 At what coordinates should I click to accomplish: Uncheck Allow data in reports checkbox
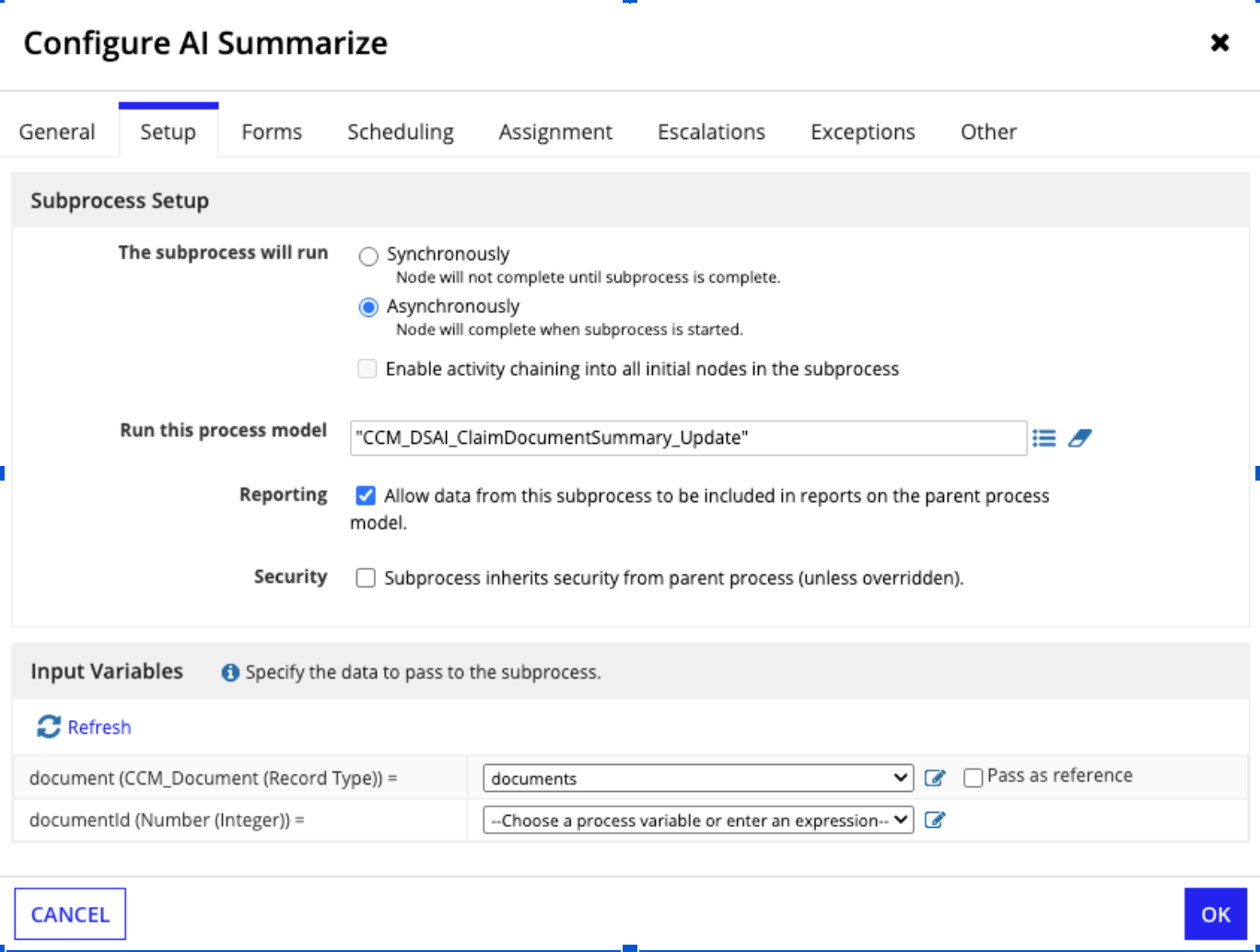tap(366, 496)
